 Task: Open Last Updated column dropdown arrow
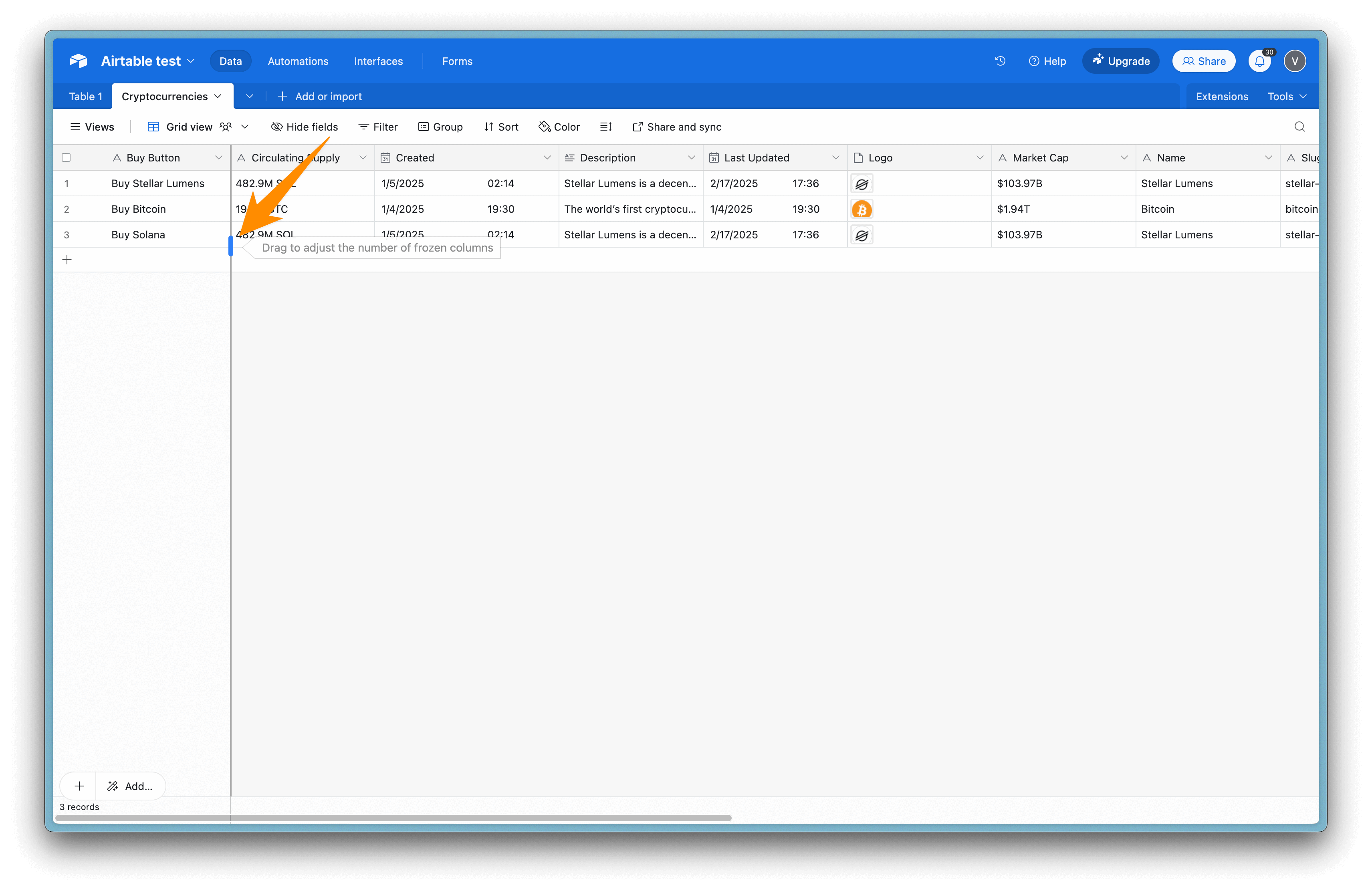point(835,158)
